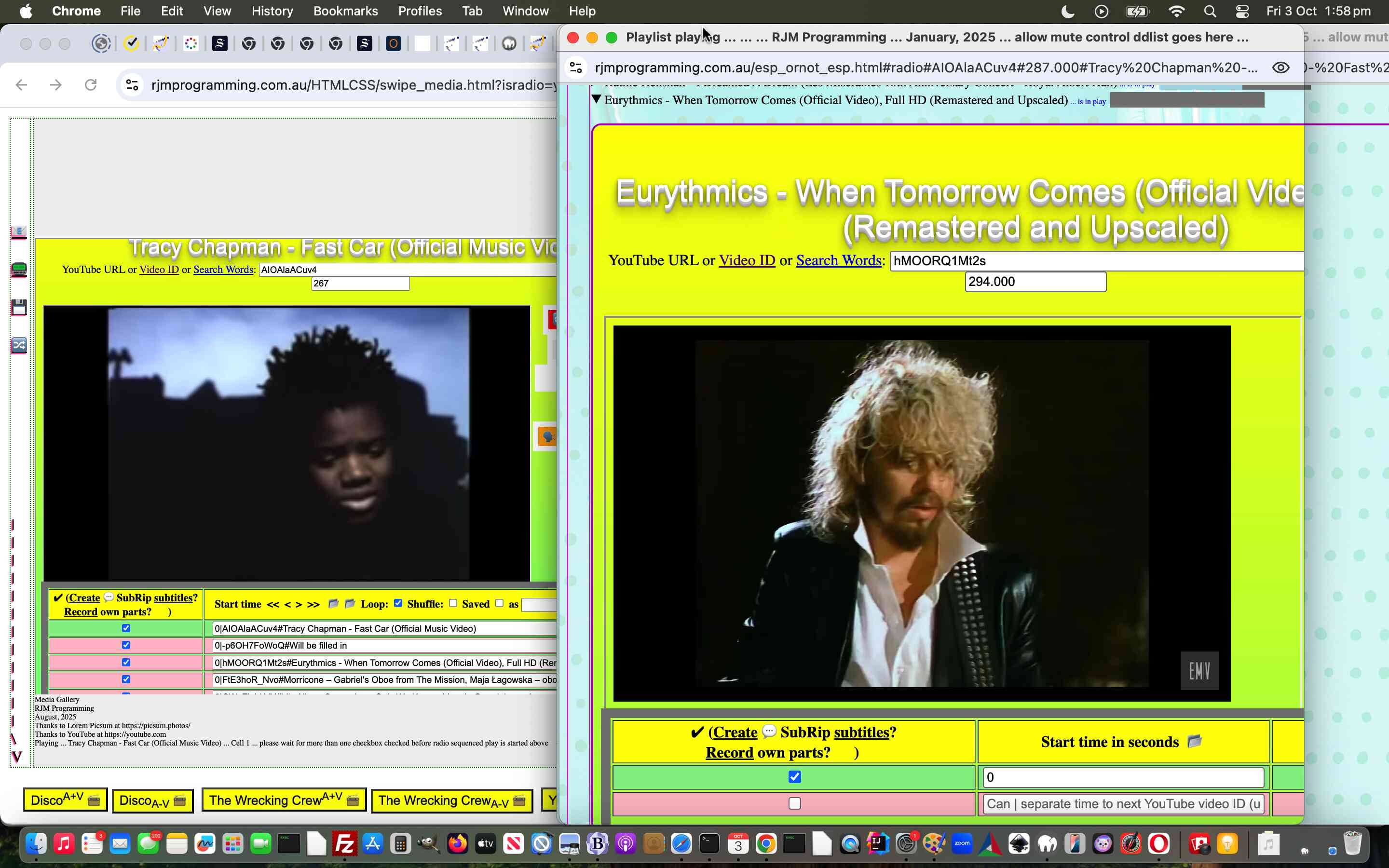1389x868 pixels.
Task: Open FileZilla from the Dock
Action: coord(344,844)
